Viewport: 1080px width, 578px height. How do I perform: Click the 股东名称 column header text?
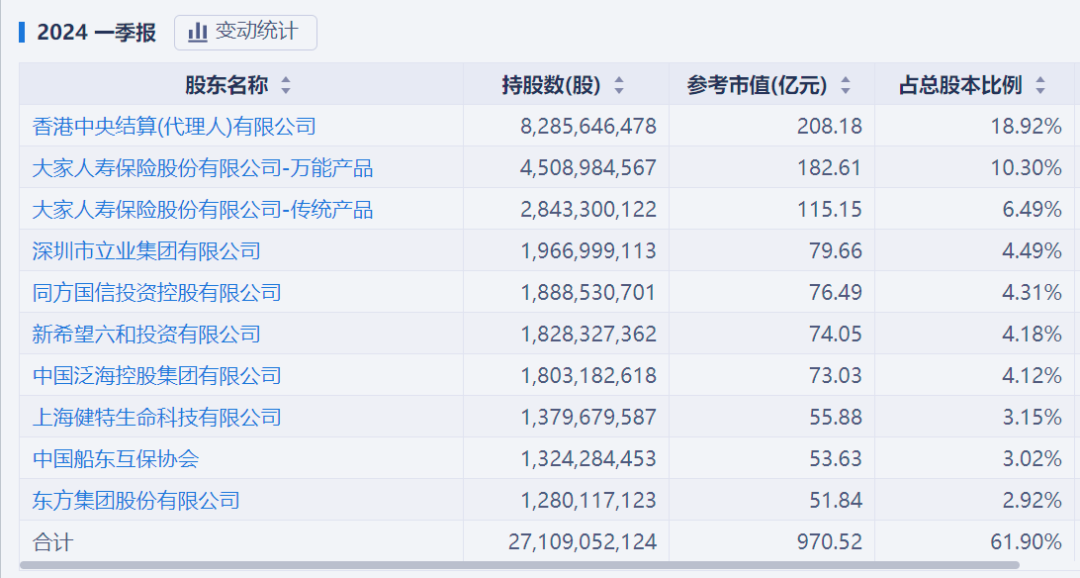tap(227, 85)
